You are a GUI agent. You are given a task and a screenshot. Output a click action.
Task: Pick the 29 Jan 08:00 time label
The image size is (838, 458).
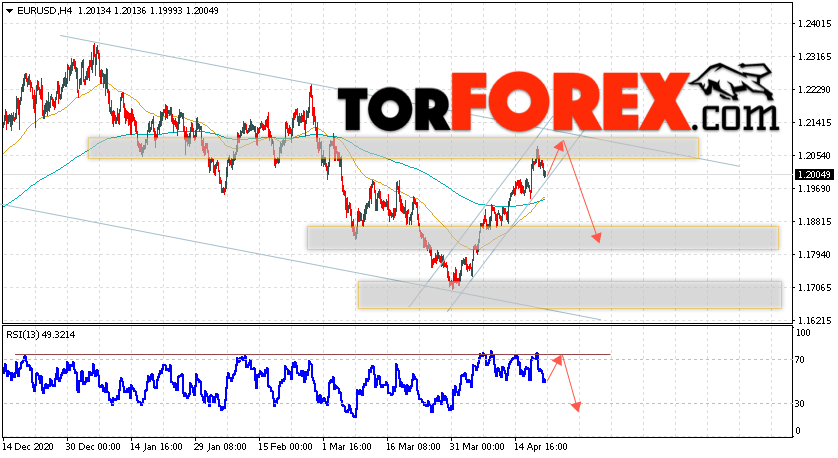[x=220, y=447]
